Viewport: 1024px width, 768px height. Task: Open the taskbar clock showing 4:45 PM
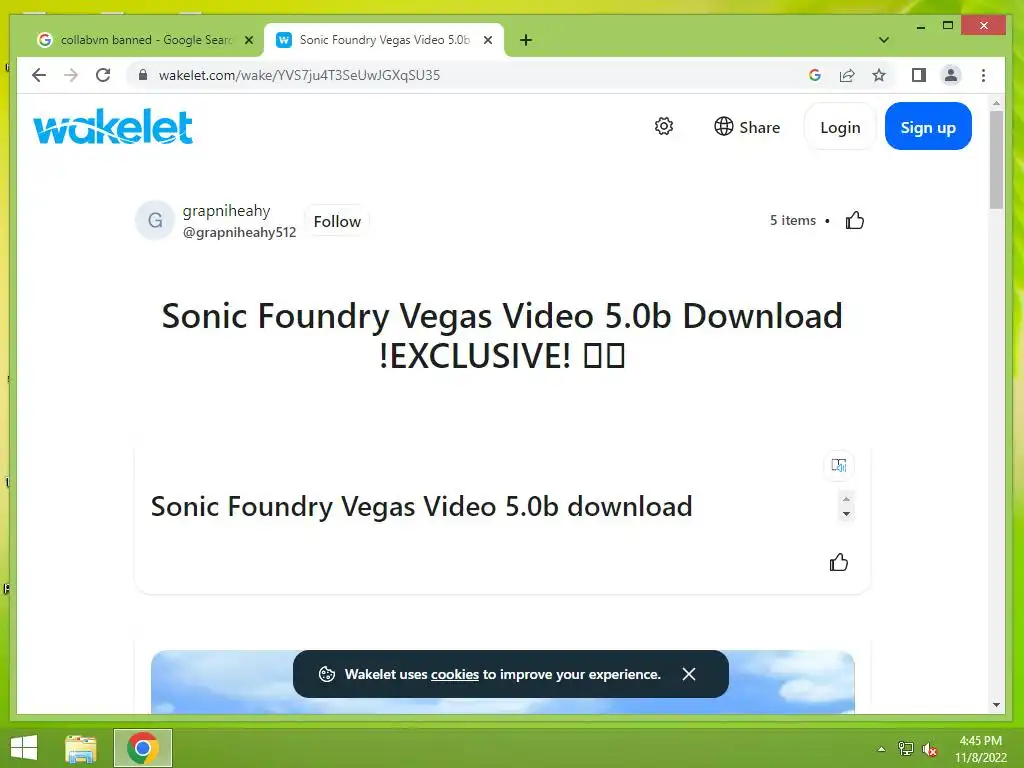[x=980, y=749]
